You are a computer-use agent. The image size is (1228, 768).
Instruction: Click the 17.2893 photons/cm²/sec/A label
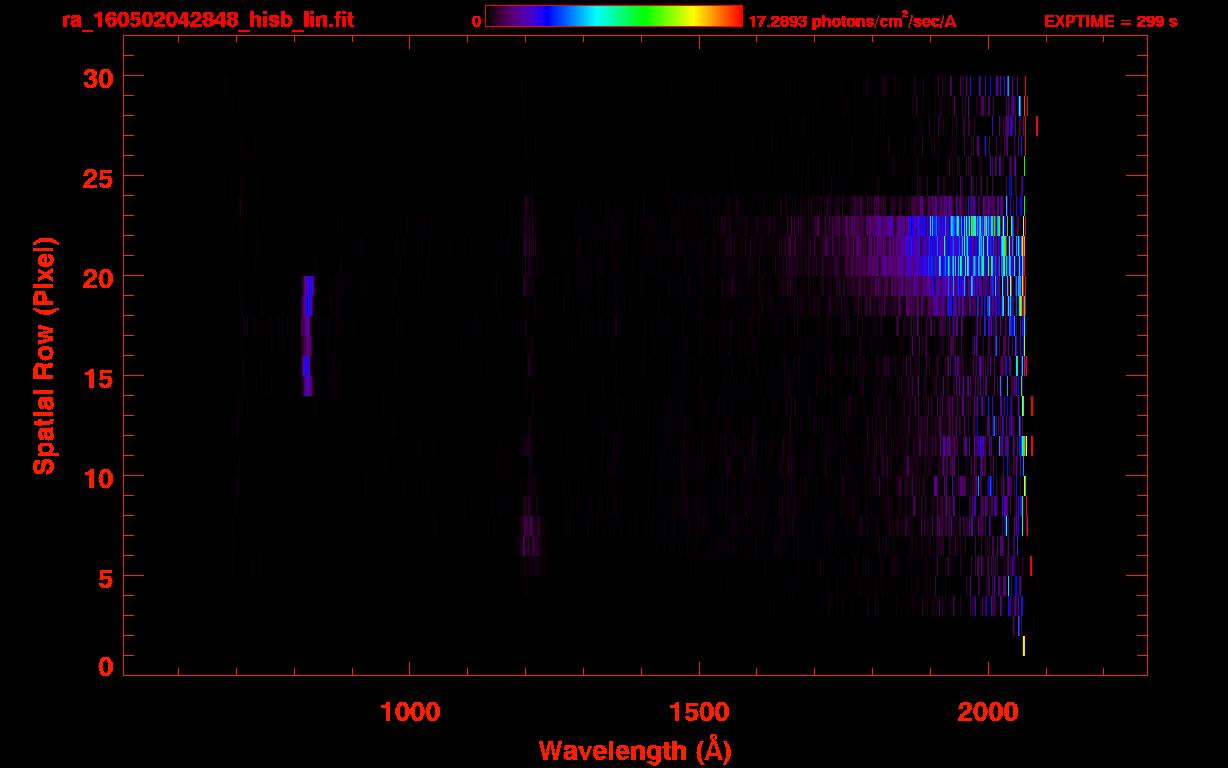pos(852,21)
